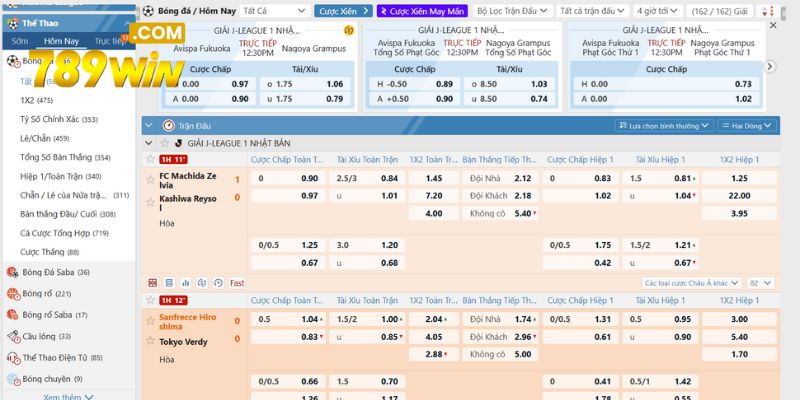Click 1X2 odds 7.20 for Kashiwa Reysol
800x400 pixels.
[434, 195]
